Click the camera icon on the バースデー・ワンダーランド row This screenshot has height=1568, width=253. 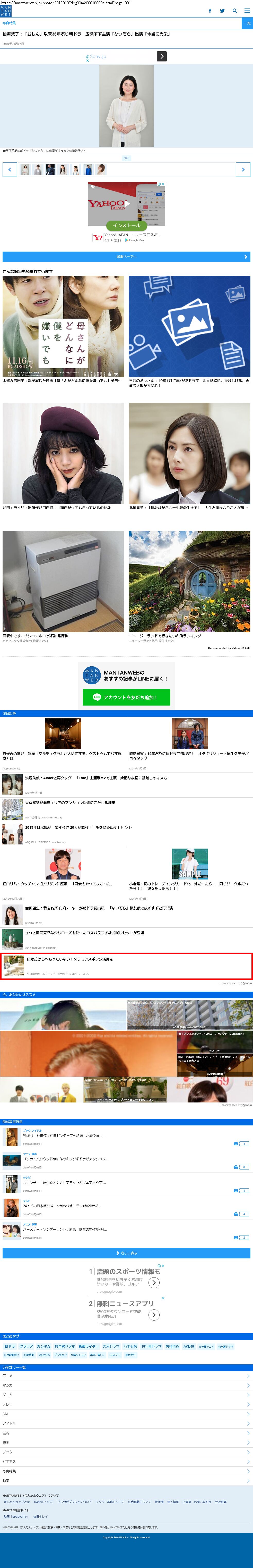(x=236, y=1238)
